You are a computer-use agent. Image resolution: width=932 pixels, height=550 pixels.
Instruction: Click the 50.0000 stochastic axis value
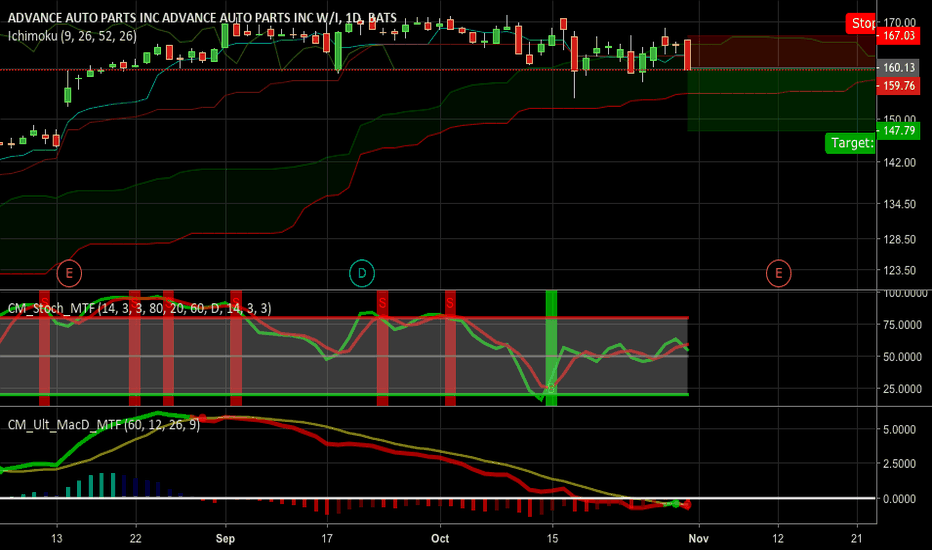point(902,357)
